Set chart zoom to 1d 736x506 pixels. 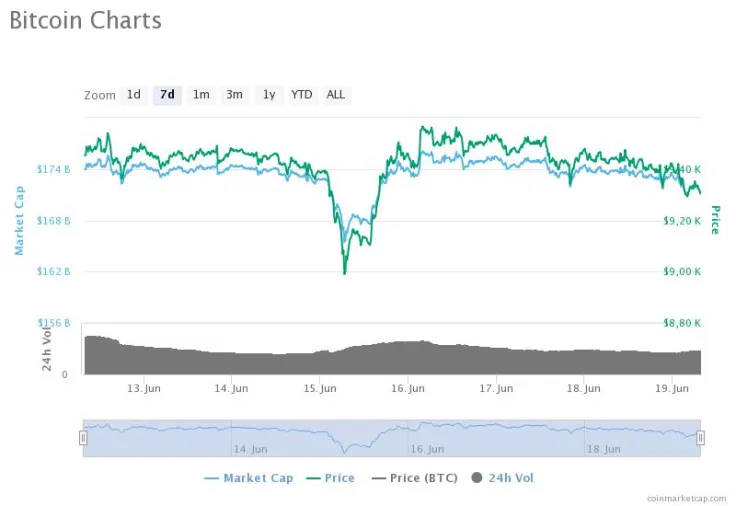[133, 95]
